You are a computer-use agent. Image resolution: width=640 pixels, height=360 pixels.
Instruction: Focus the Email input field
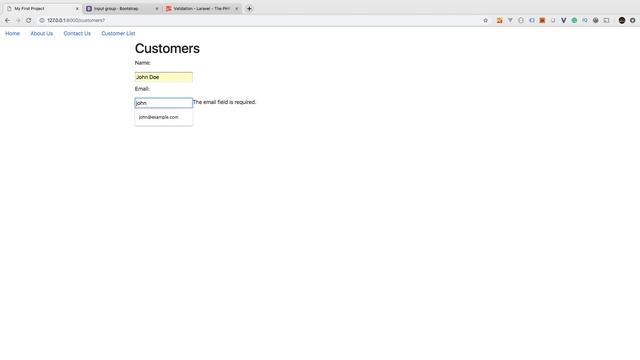click(x=164, y=103)
